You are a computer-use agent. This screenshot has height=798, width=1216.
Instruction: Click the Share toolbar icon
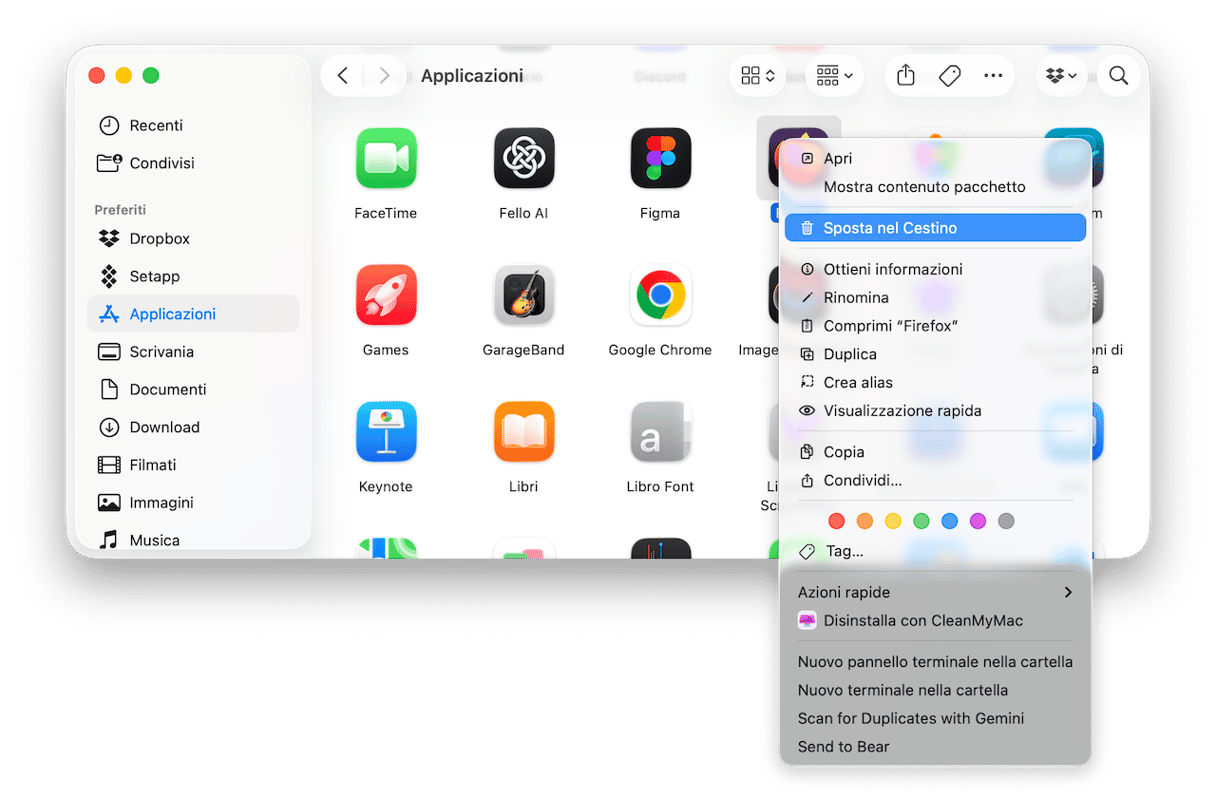click(x=906, y=76)
